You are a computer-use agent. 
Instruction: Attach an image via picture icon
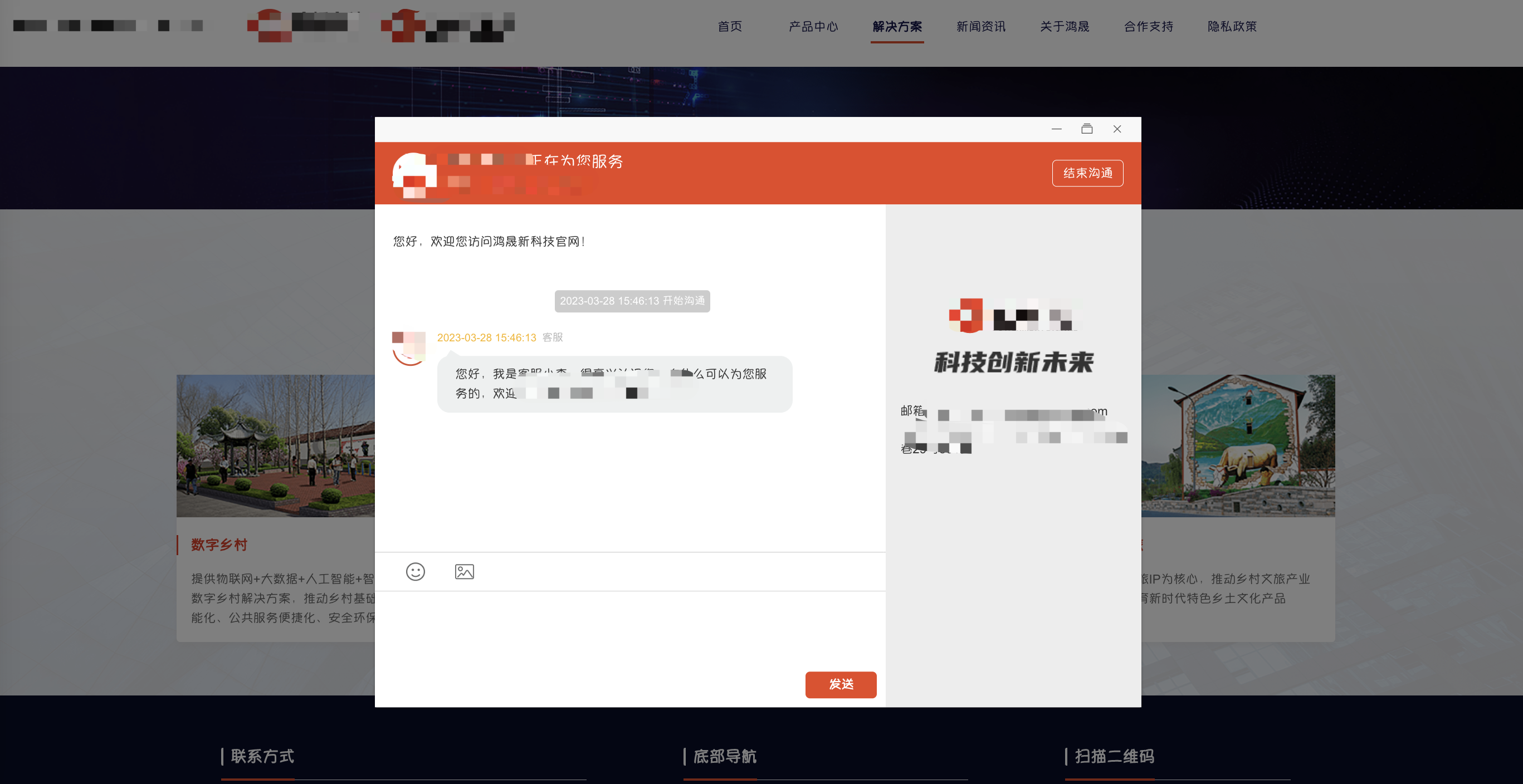(x=464, y=571)
